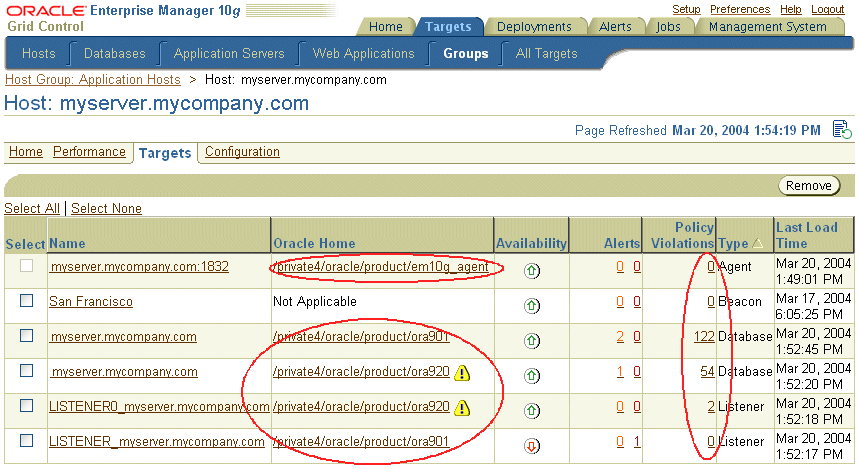Open the Management System tab
Screen dimensions: 859x469
[x=768, y=27]
